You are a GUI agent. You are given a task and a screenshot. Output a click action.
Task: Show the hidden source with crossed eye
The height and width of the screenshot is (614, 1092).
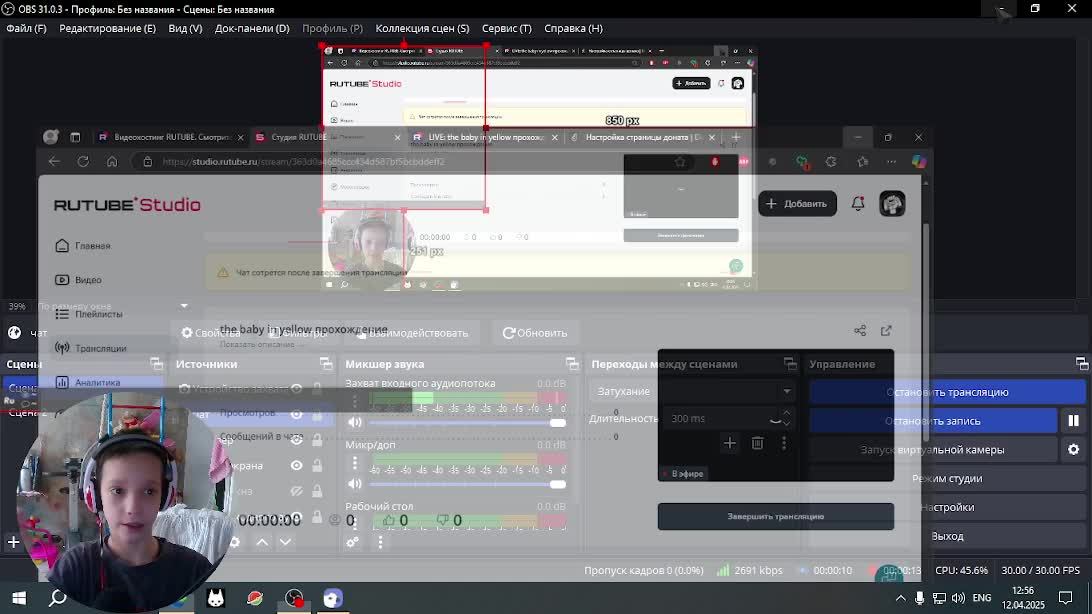pos(297,491)
